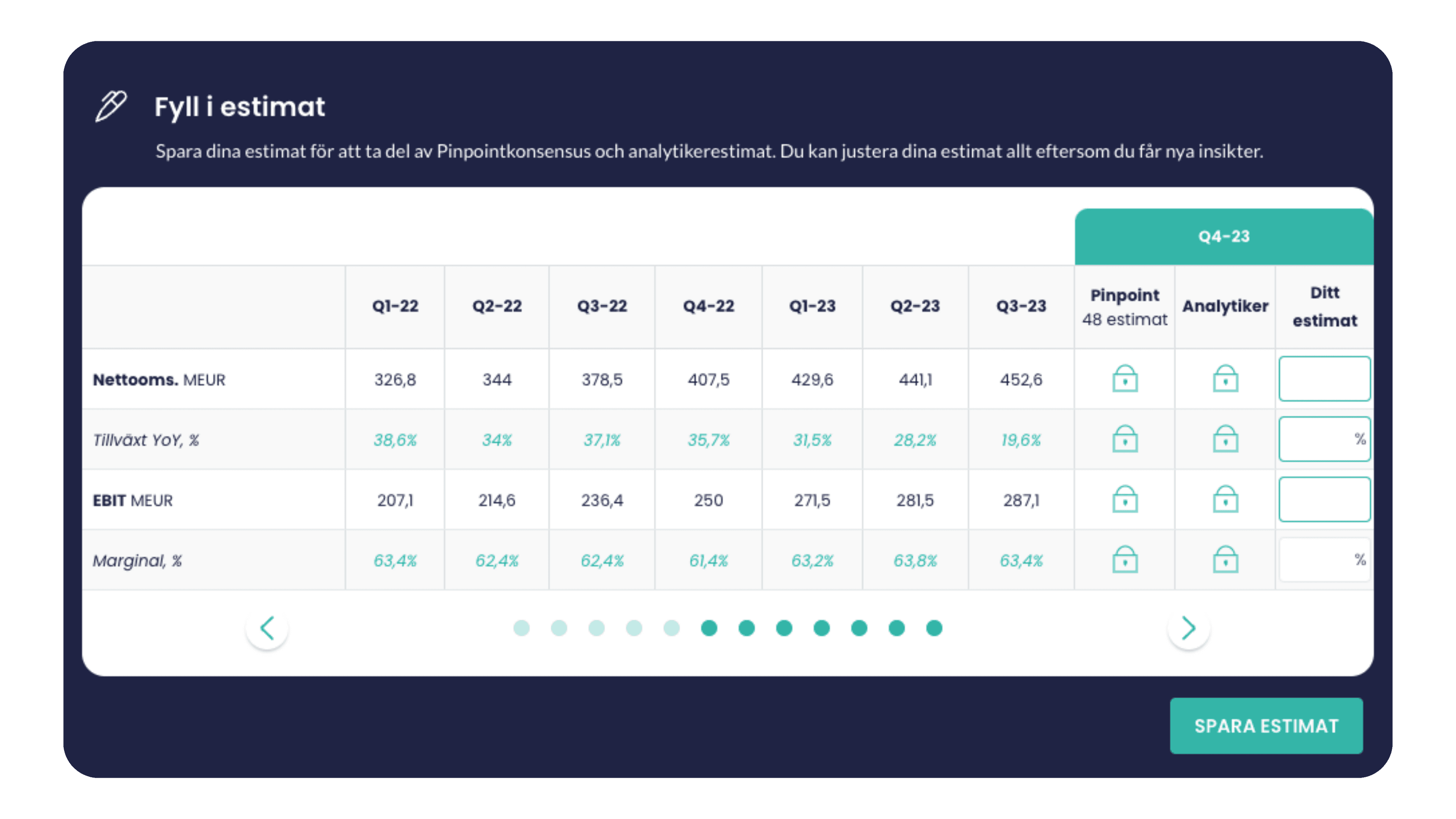Image resolution: width=1456 pixels, height=819 pixels.
Task: Click Analytiker lock icon in Tillväxt YoY row
Action: [x=1225, y=439]
